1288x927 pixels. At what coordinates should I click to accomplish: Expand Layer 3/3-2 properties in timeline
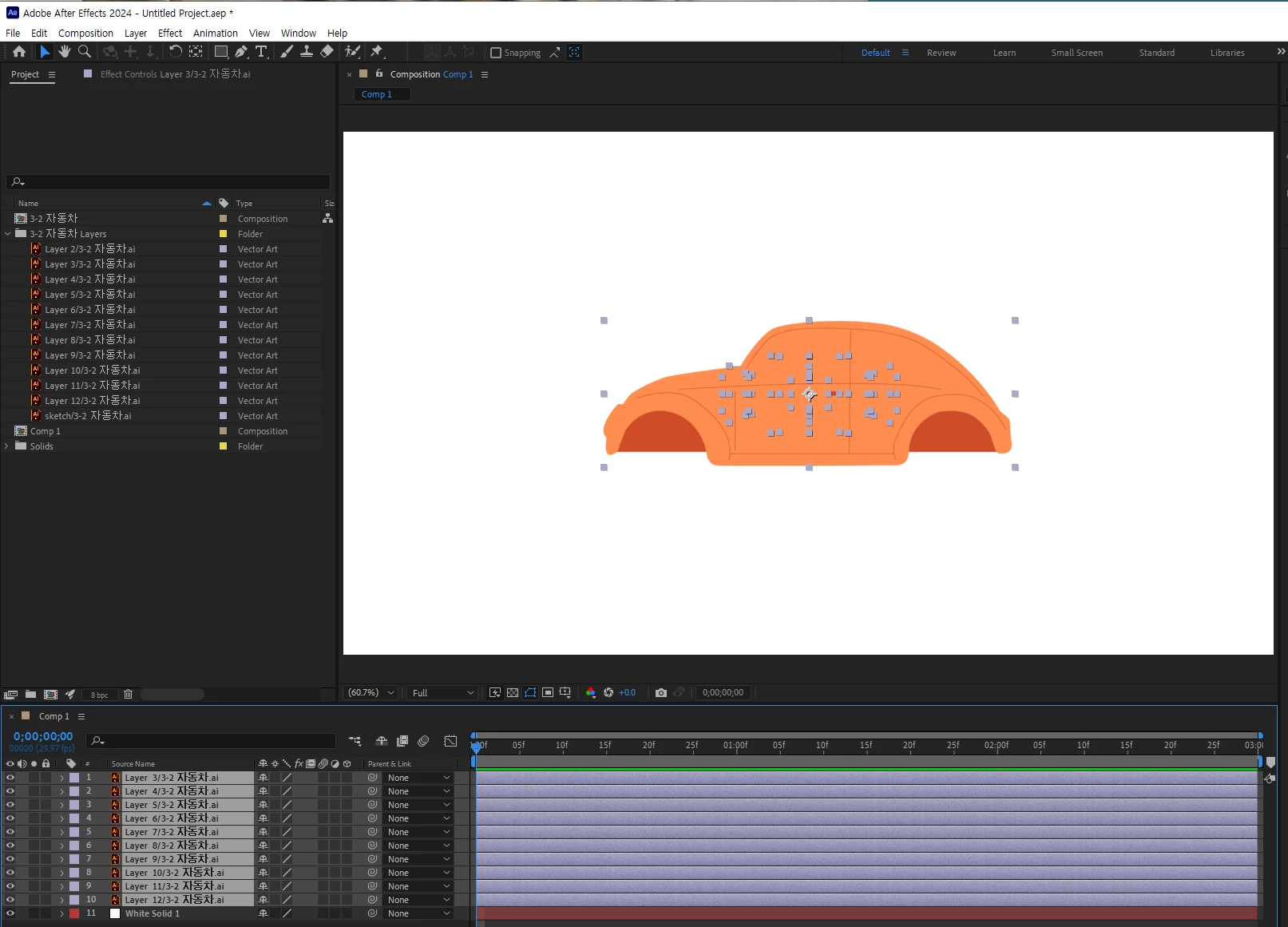(x=61, y=778)
